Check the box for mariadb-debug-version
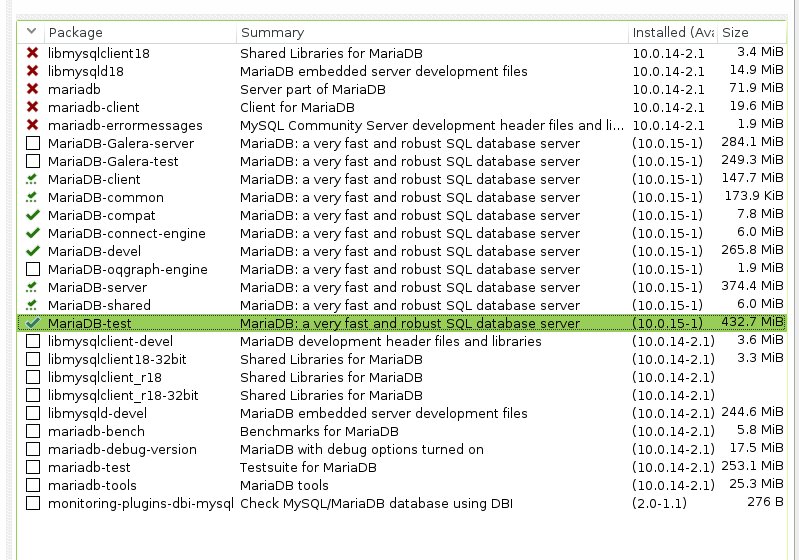The image size is (799, 560). tap(33, 449)
